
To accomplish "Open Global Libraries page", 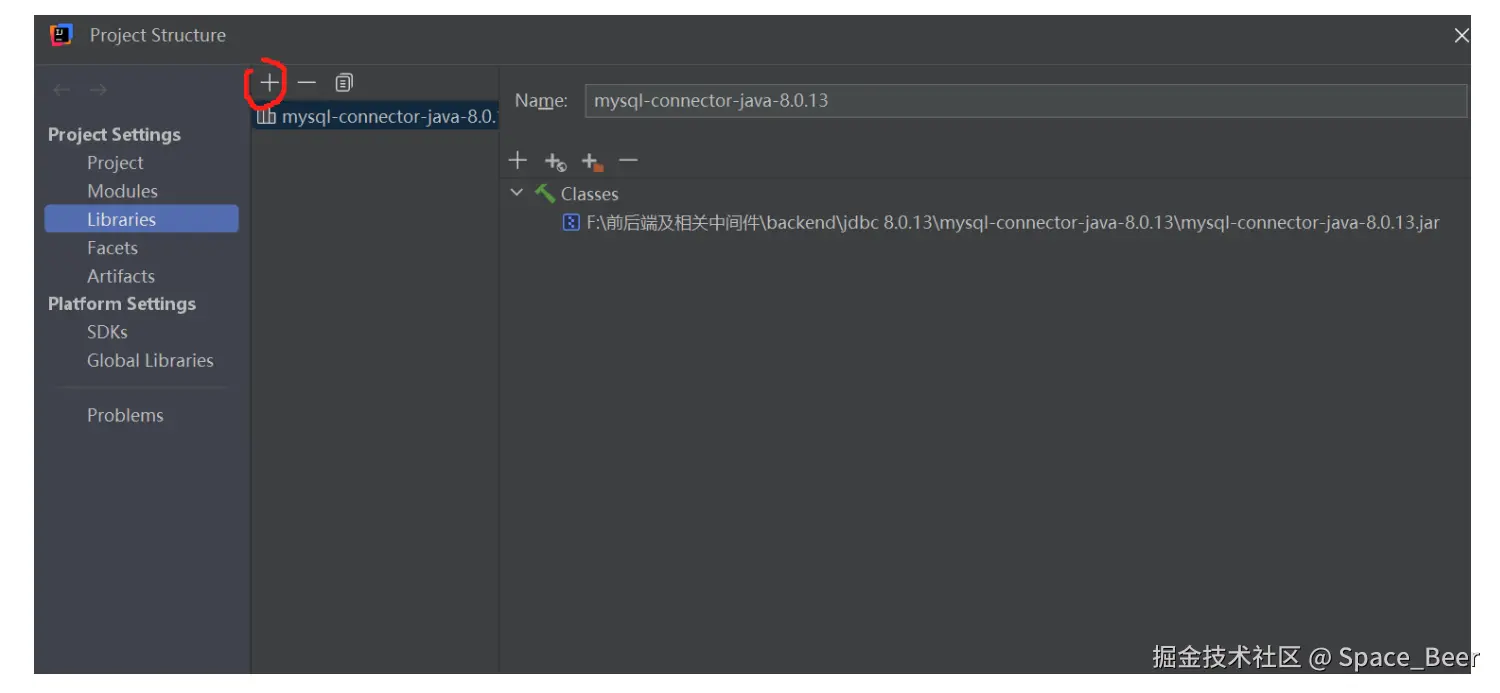I will point(150,360).
